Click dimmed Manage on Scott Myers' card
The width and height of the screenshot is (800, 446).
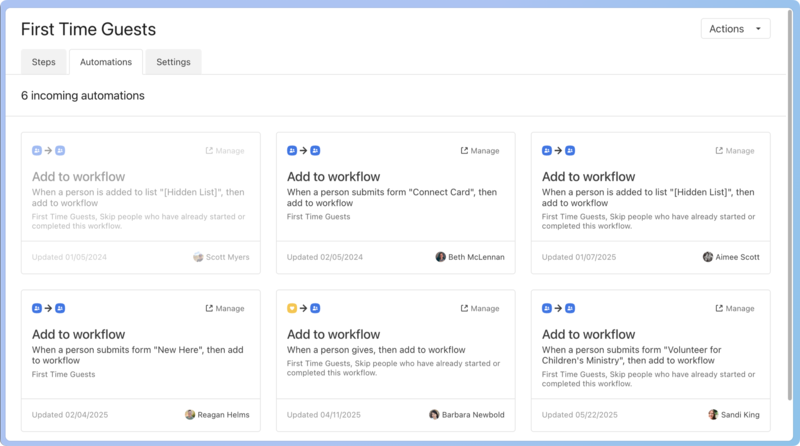[224, 151]
